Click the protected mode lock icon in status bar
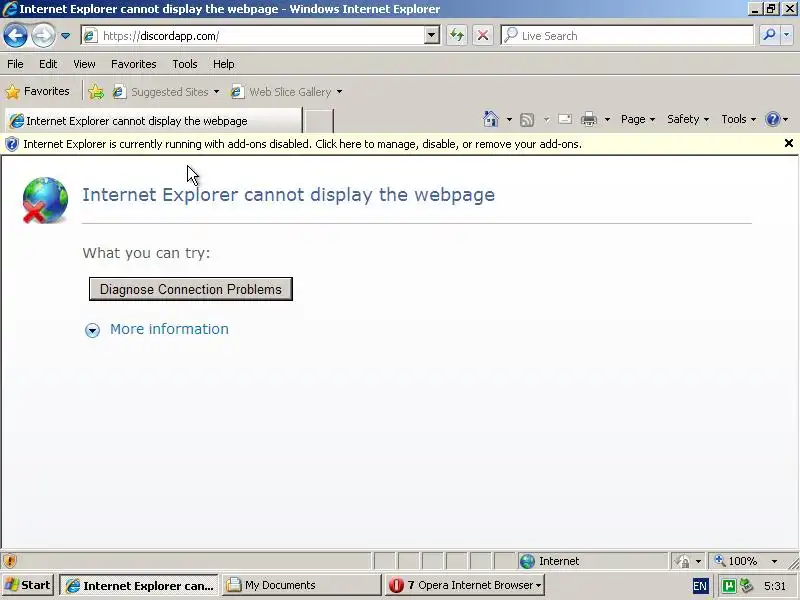800x600 pixels. 682,561
